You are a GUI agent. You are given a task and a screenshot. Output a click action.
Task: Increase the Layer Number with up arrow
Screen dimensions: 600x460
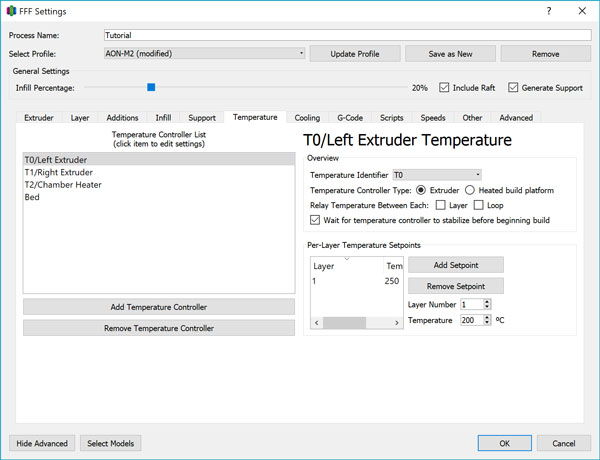pos(487,302)
